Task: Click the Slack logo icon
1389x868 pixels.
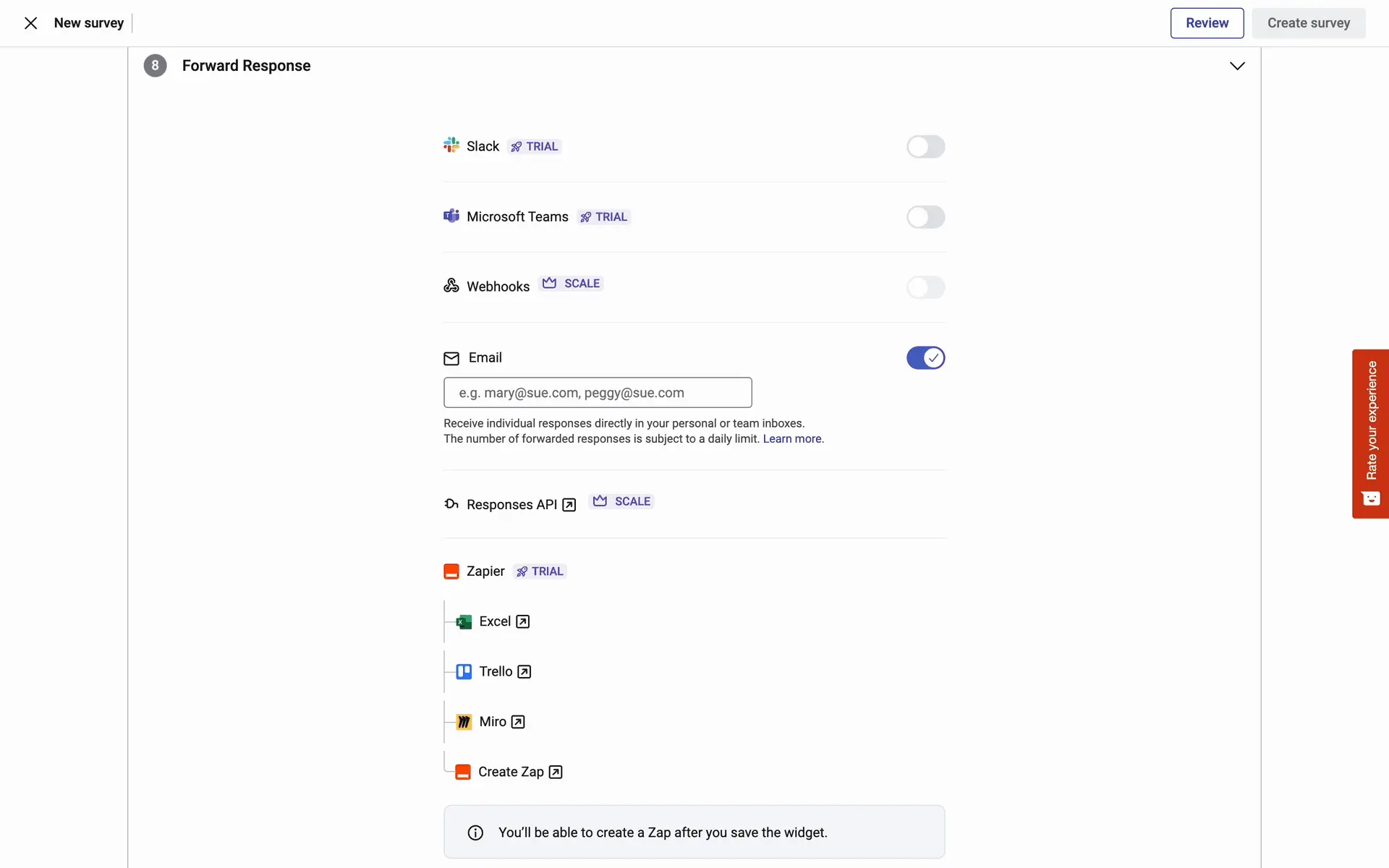Action: 451,145
